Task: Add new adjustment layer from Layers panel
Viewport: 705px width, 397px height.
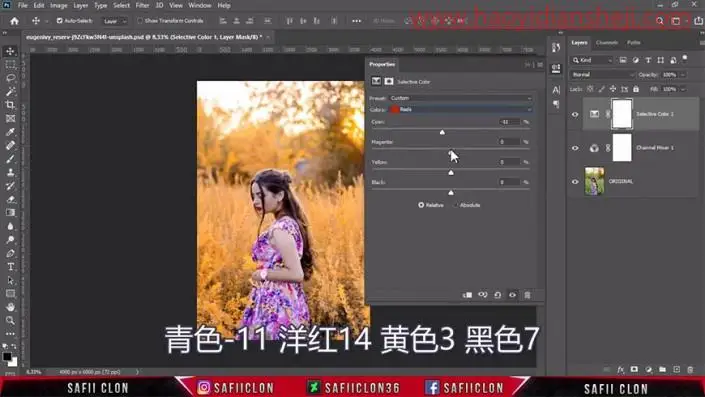Action: 649,370
